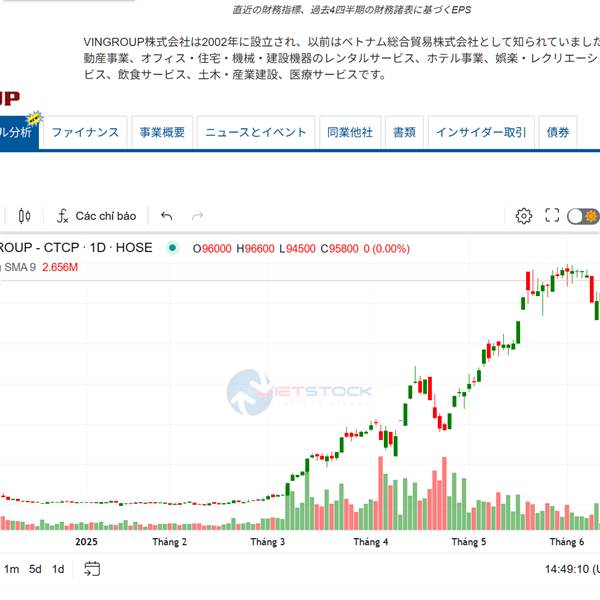Click the green live-status dot indicator

click(x=172, y=248)
